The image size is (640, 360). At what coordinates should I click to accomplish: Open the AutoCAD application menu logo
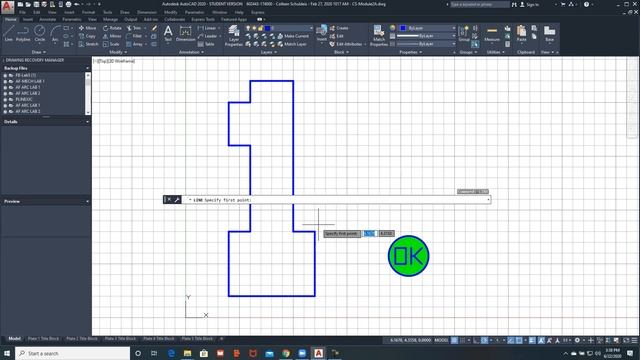point(7,7)
